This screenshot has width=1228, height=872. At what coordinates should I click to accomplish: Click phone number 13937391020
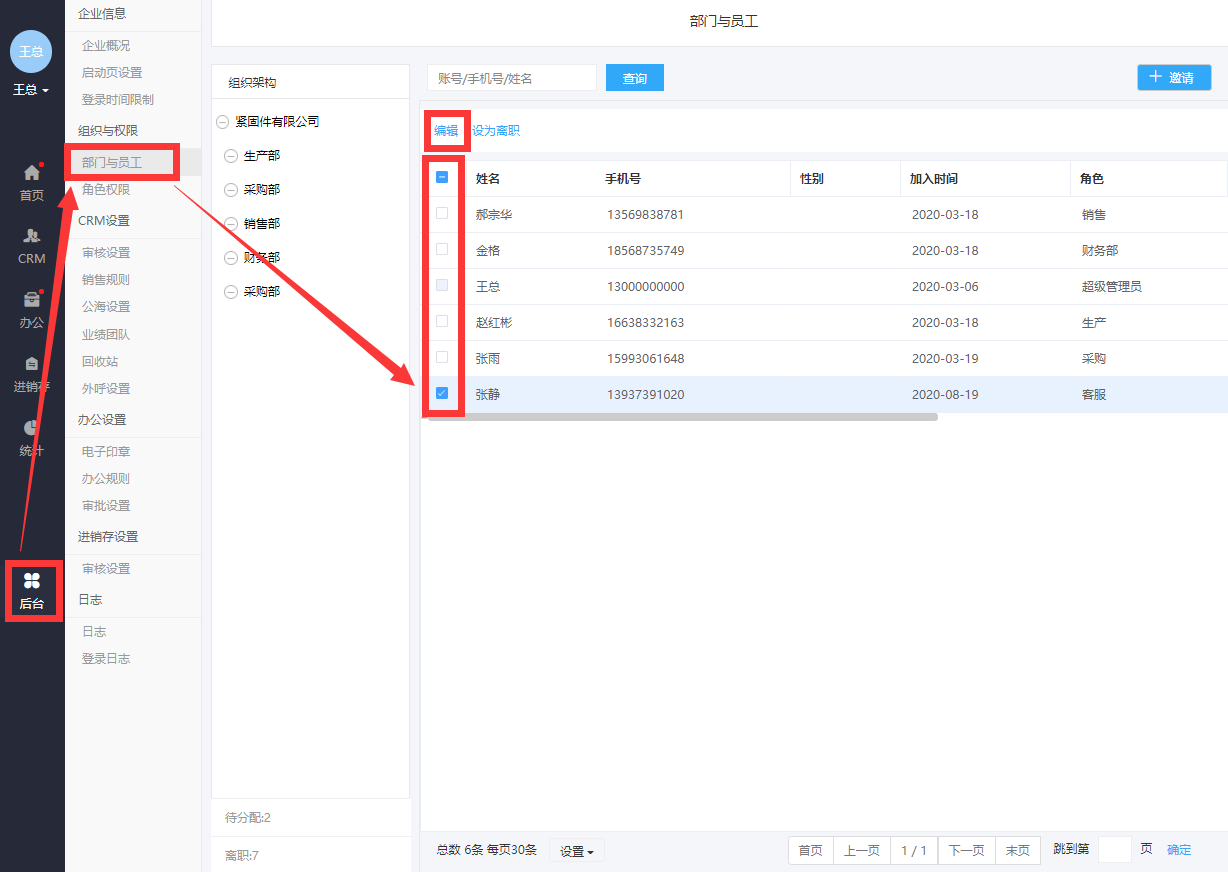tap(646, 395)
